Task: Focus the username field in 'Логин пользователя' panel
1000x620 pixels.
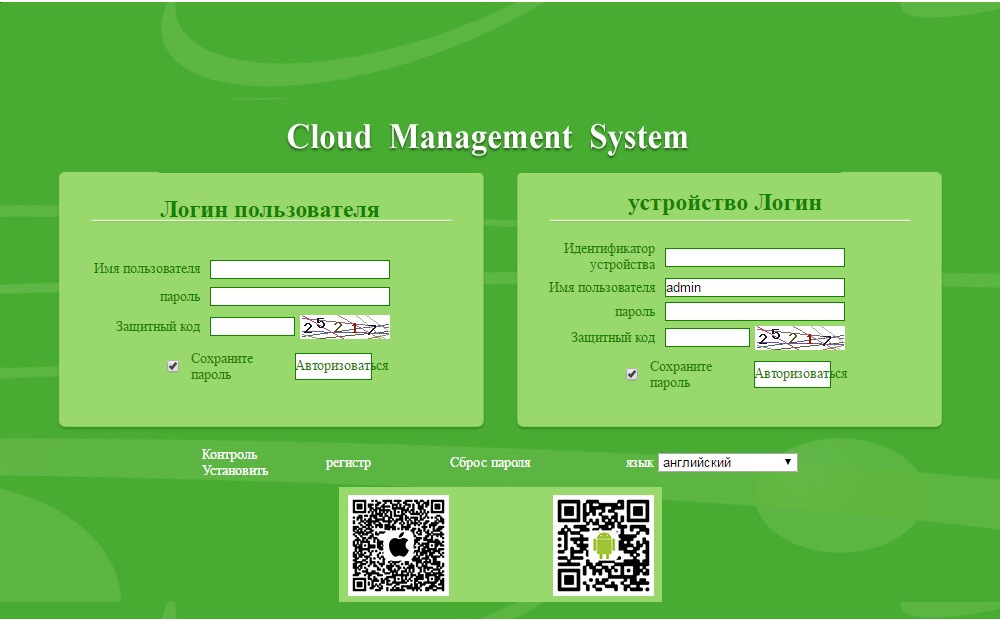Action: coord(300,269)
